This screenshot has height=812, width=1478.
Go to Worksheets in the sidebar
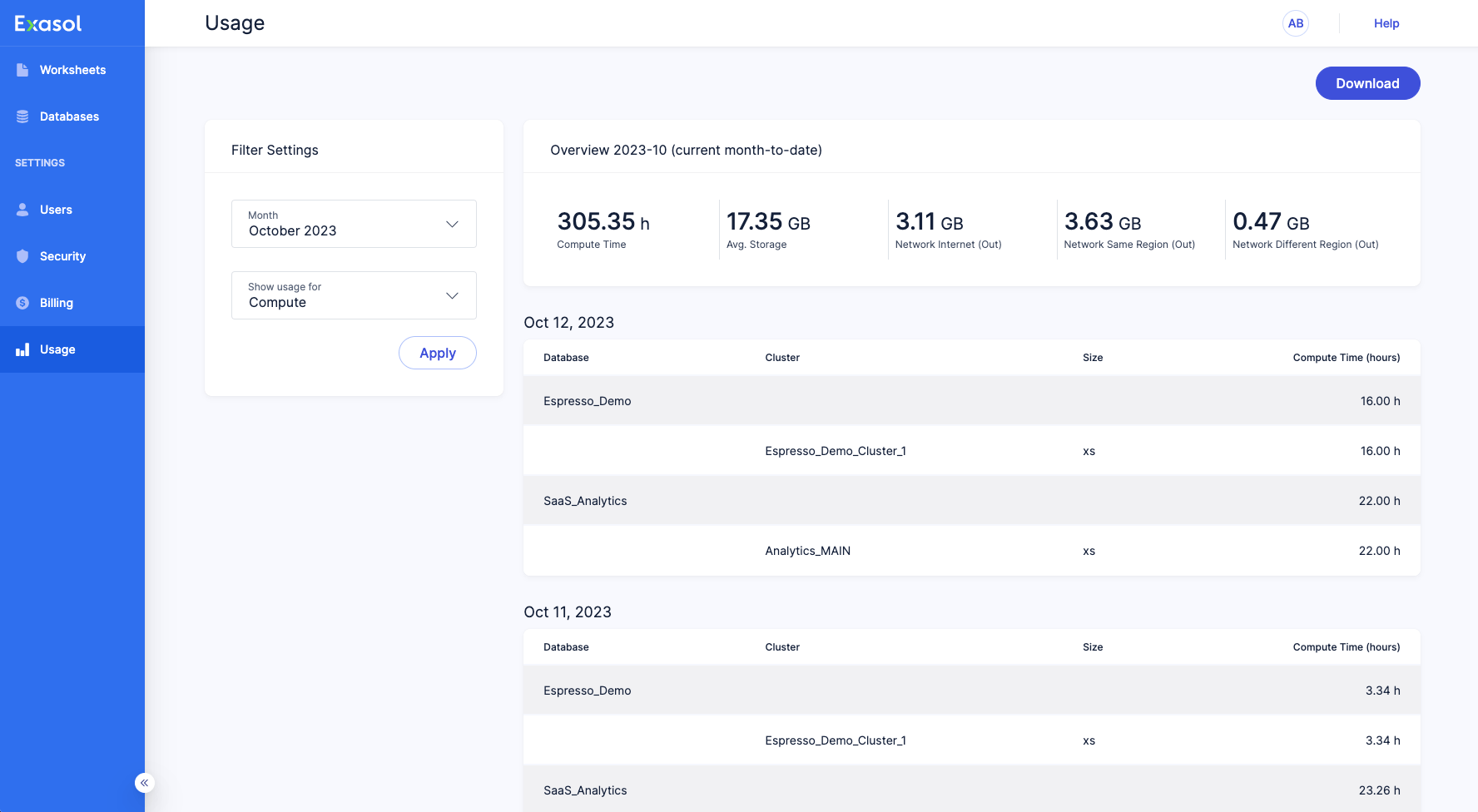pos(72,70)
